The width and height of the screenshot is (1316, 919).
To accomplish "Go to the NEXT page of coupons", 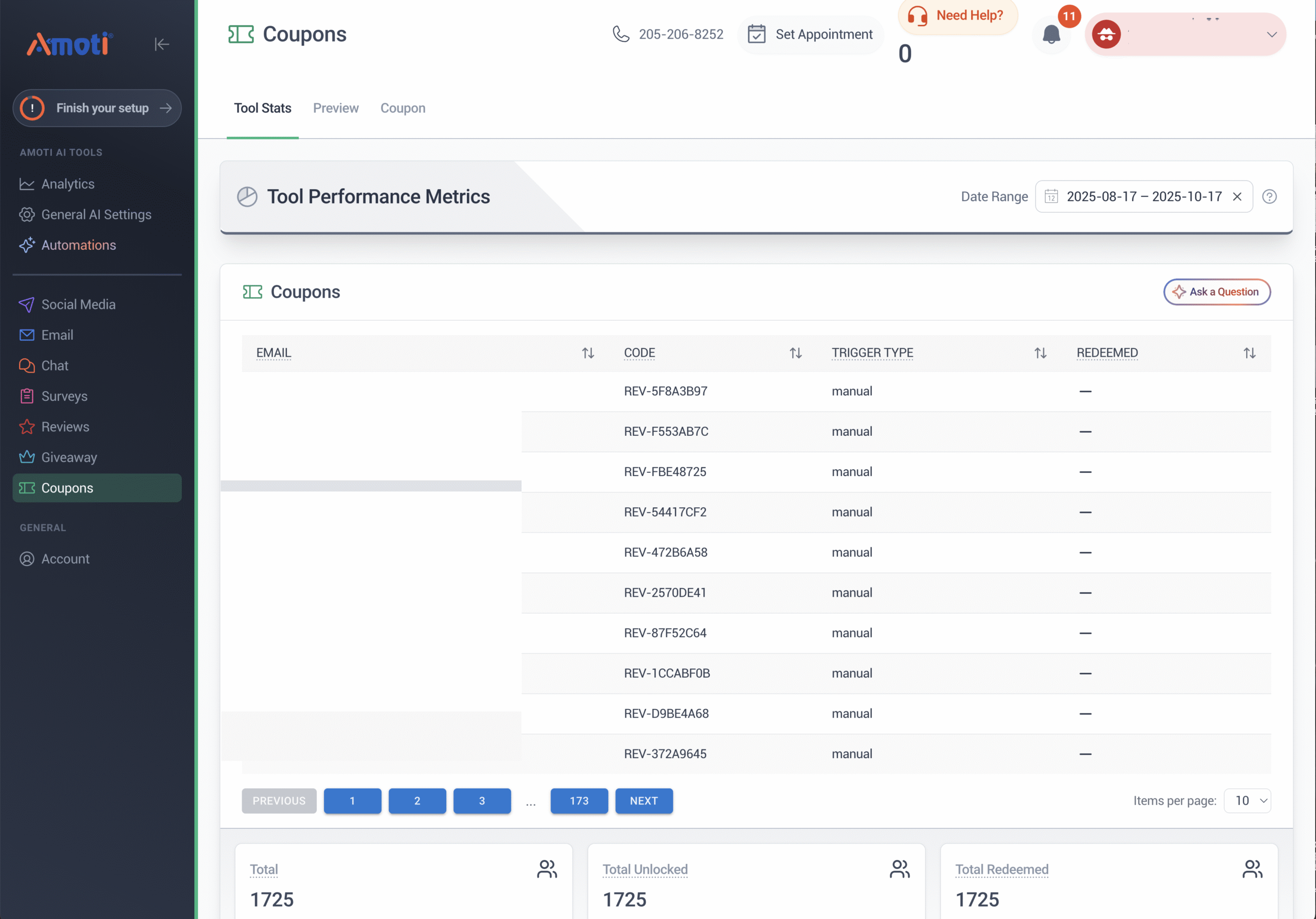I will [643, 800].
